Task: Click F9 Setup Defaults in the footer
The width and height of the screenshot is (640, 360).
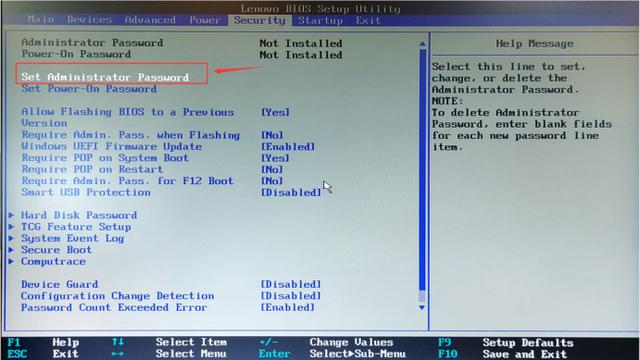Action: tap(506, 342)
